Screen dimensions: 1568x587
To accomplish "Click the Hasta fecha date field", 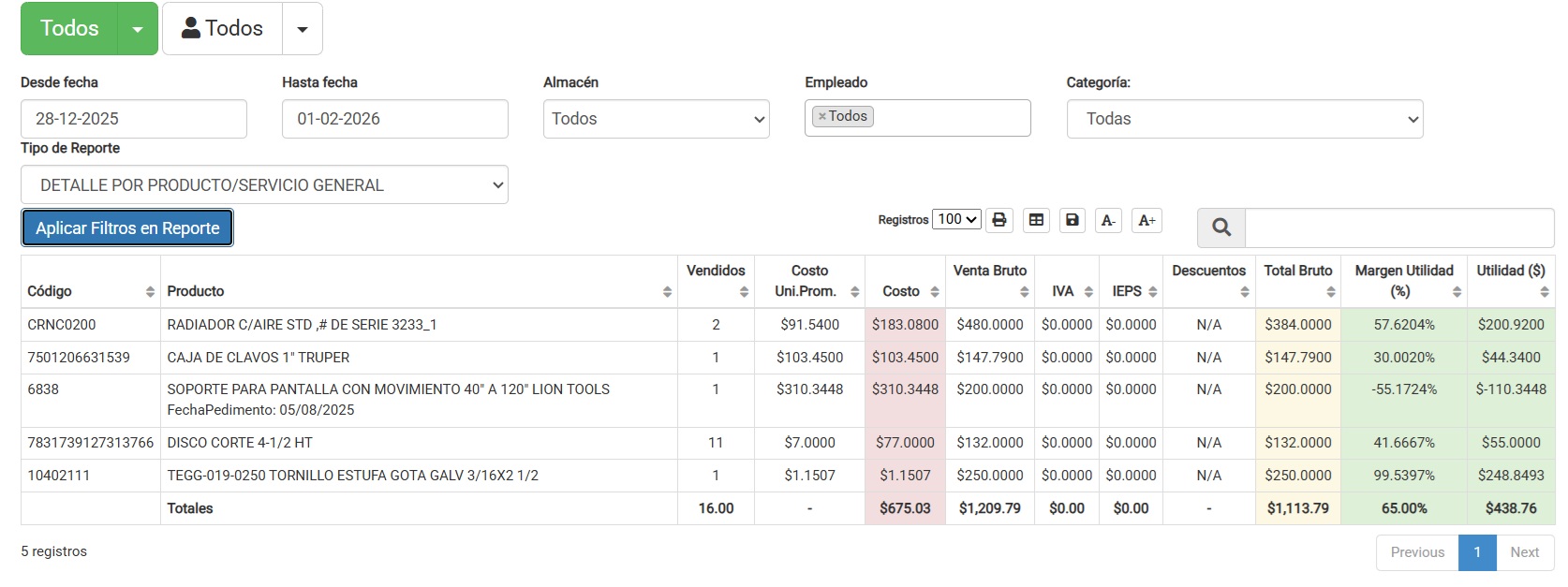I will pyautogui.click(x=395, y=119).
